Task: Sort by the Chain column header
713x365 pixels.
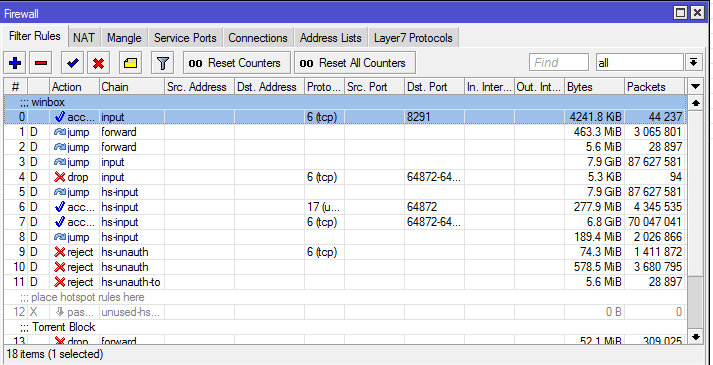Action: (131, 87)
